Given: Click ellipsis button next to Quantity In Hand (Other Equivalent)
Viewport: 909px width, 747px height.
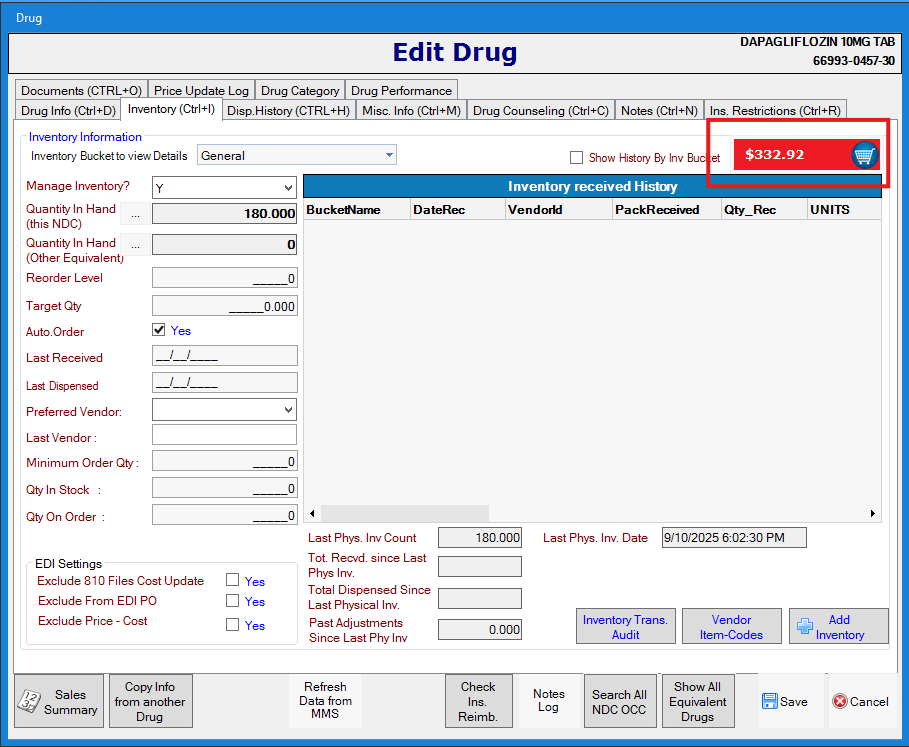Looking at the screenshot, I should point(136,245).
